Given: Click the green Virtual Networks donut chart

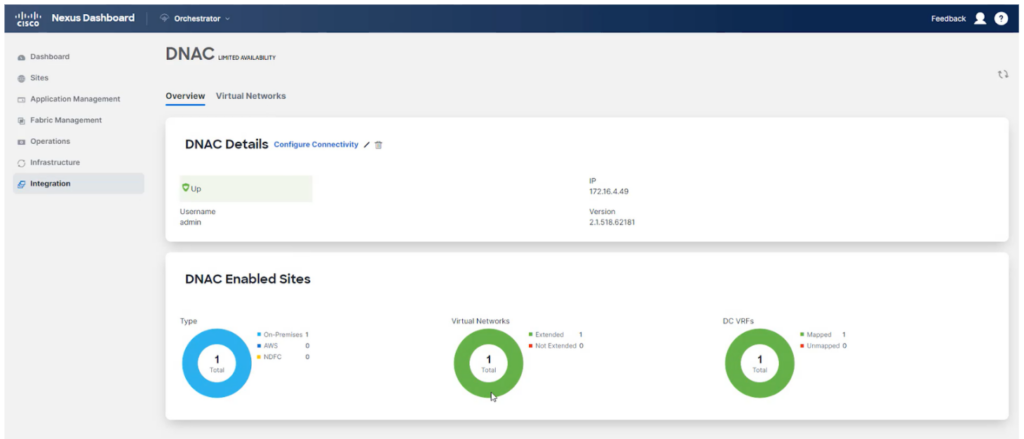Looking at the screenshot, I should point(488,363).
